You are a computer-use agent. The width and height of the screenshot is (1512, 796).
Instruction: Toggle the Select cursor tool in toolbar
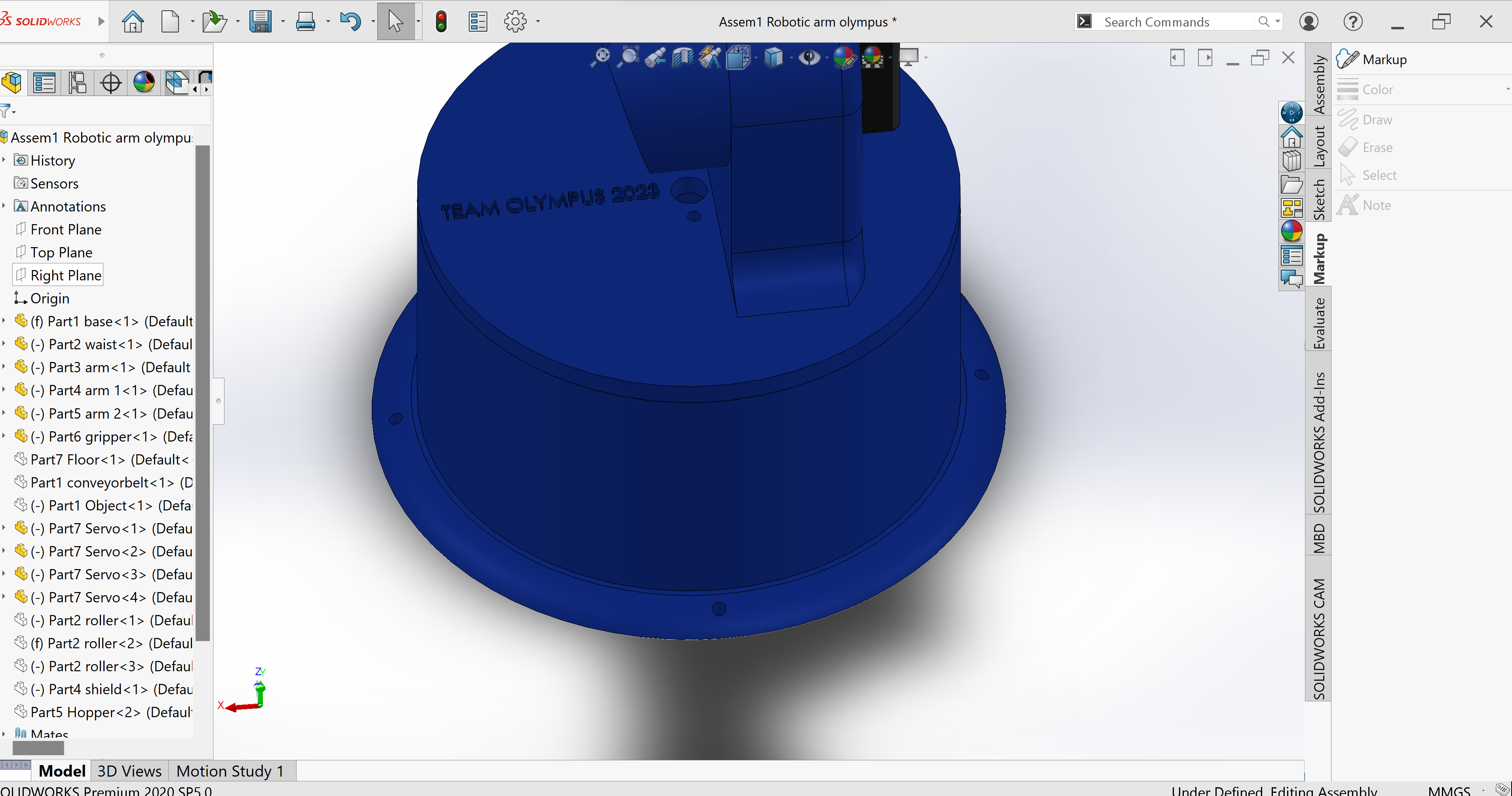click(395, 22)
